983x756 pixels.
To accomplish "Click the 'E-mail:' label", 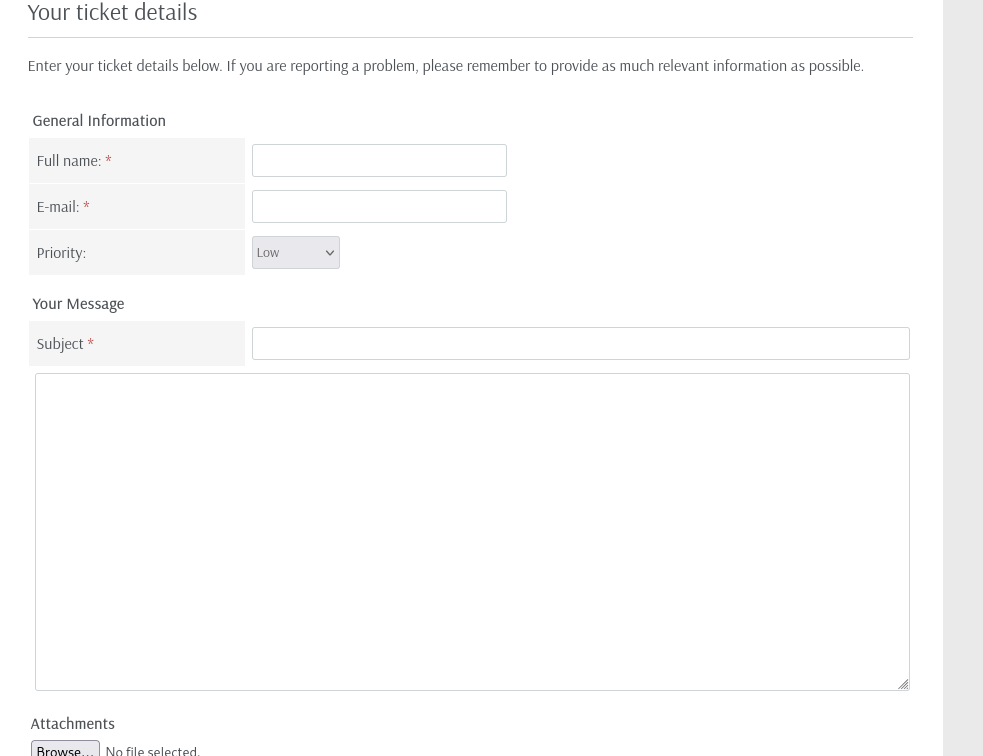I will point(58,207).
